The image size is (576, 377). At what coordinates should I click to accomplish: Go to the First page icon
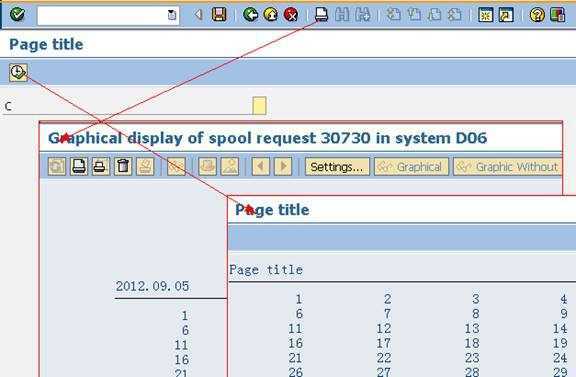(393, 15)
